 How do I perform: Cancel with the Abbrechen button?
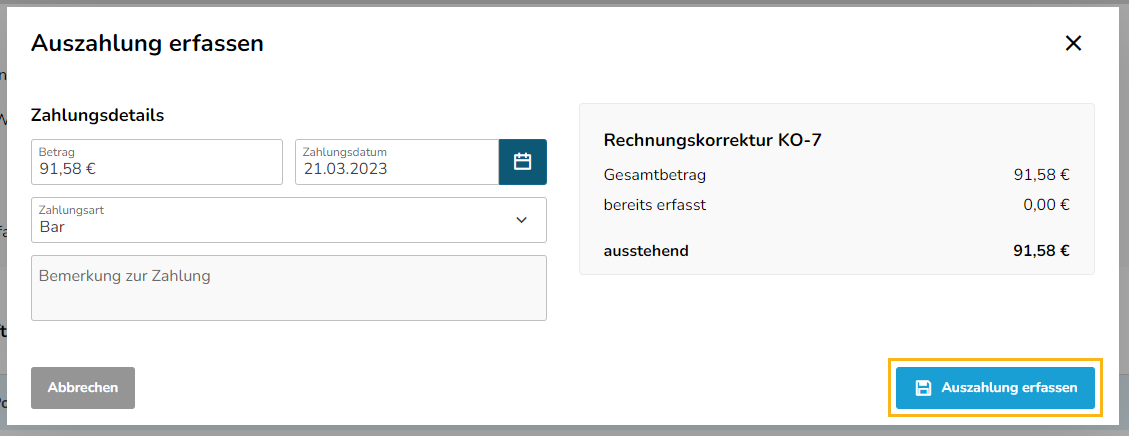[83, 388]
